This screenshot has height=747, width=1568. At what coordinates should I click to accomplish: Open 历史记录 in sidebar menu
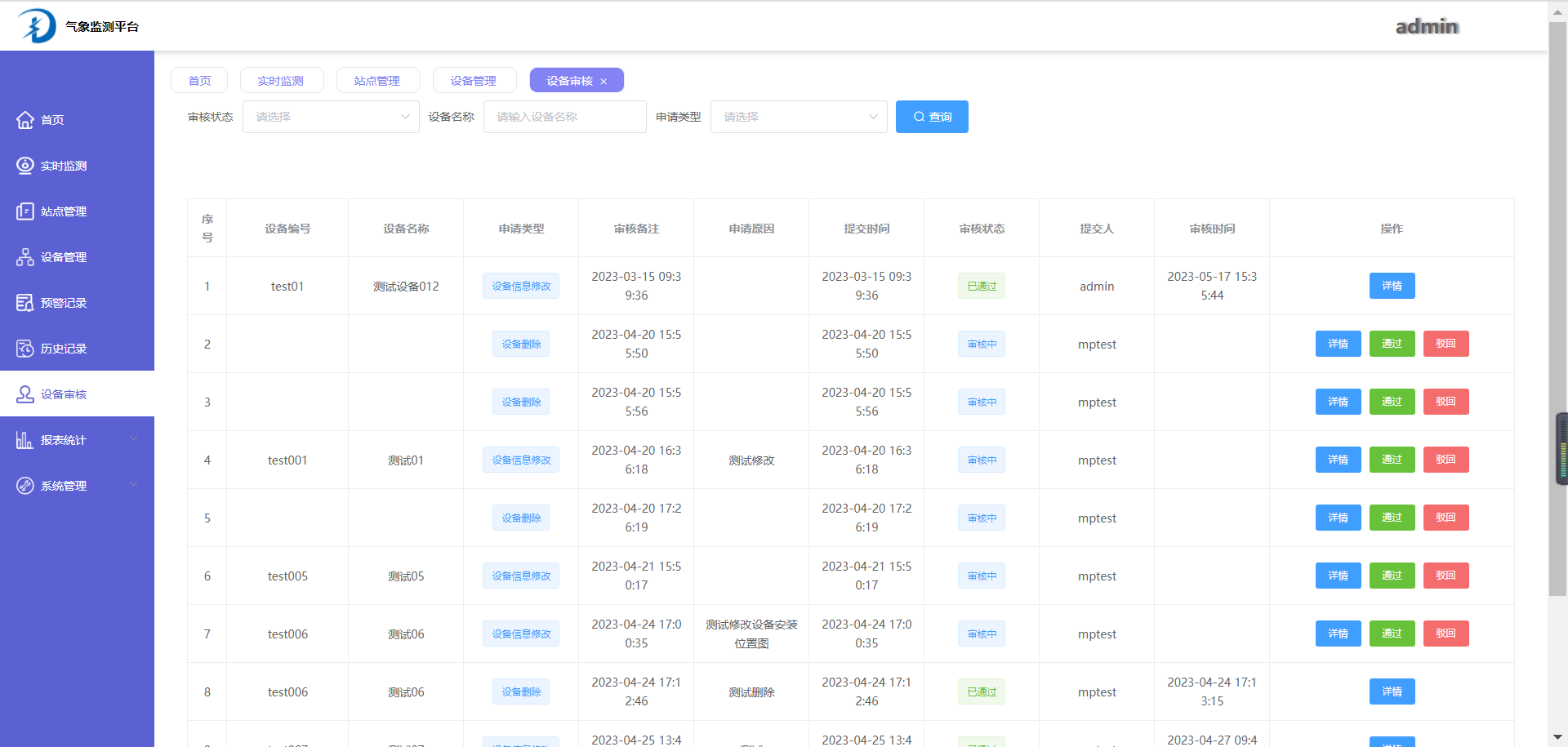point(77,349)
